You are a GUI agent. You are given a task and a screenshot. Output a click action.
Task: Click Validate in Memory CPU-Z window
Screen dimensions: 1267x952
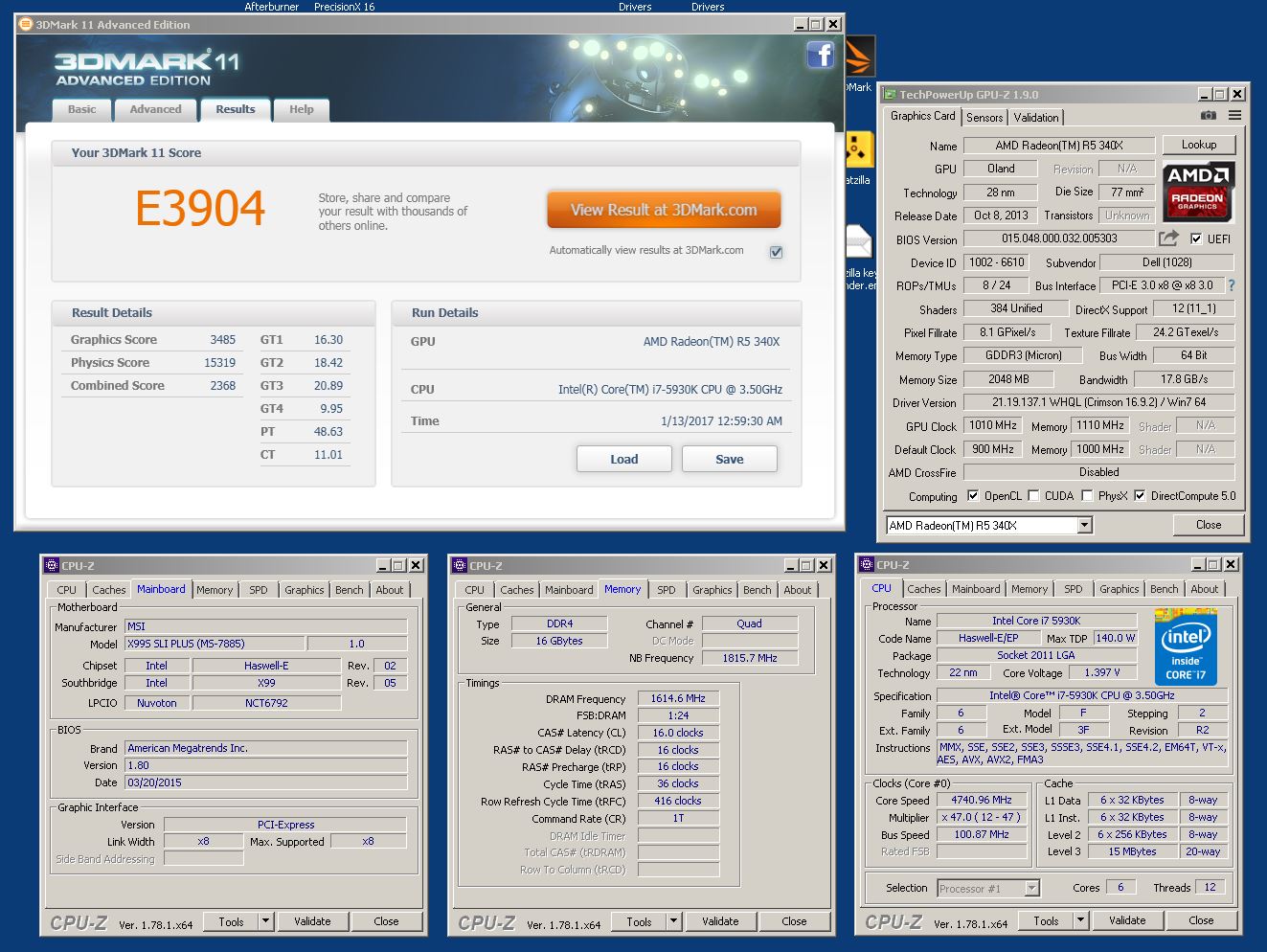tap(720, 921)
